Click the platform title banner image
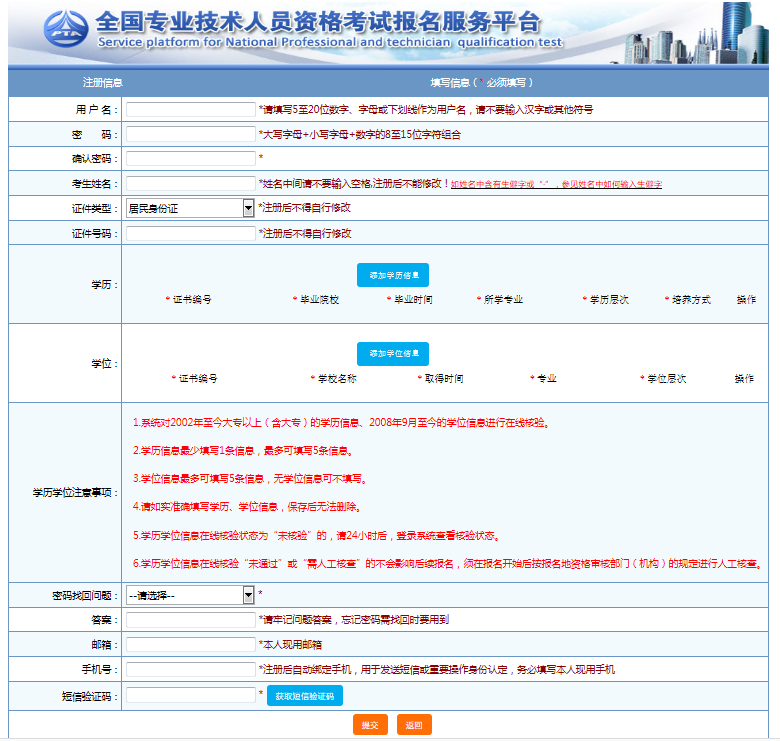The image size is (780, 741). point(330,32)
